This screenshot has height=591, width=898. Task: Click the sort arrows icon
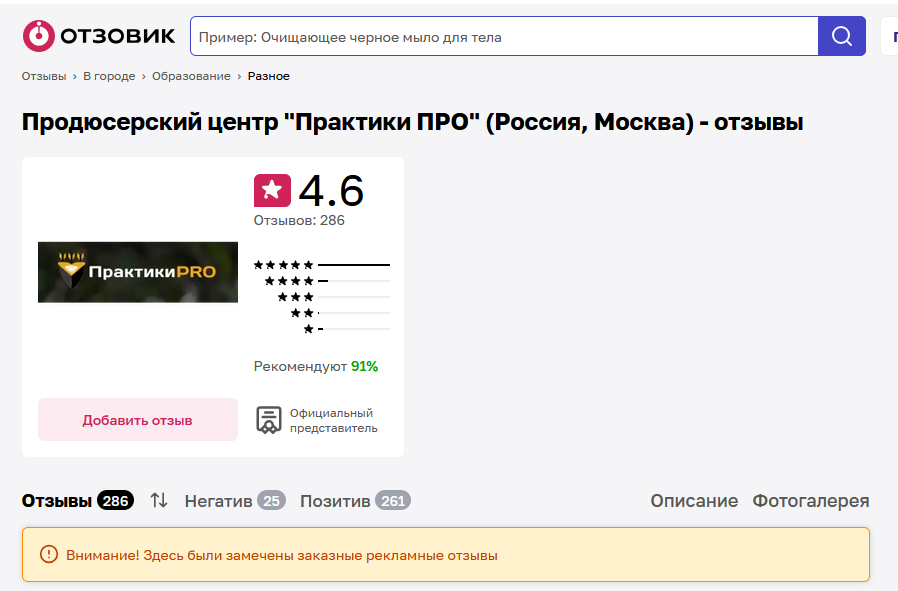(x=159, y=501)
